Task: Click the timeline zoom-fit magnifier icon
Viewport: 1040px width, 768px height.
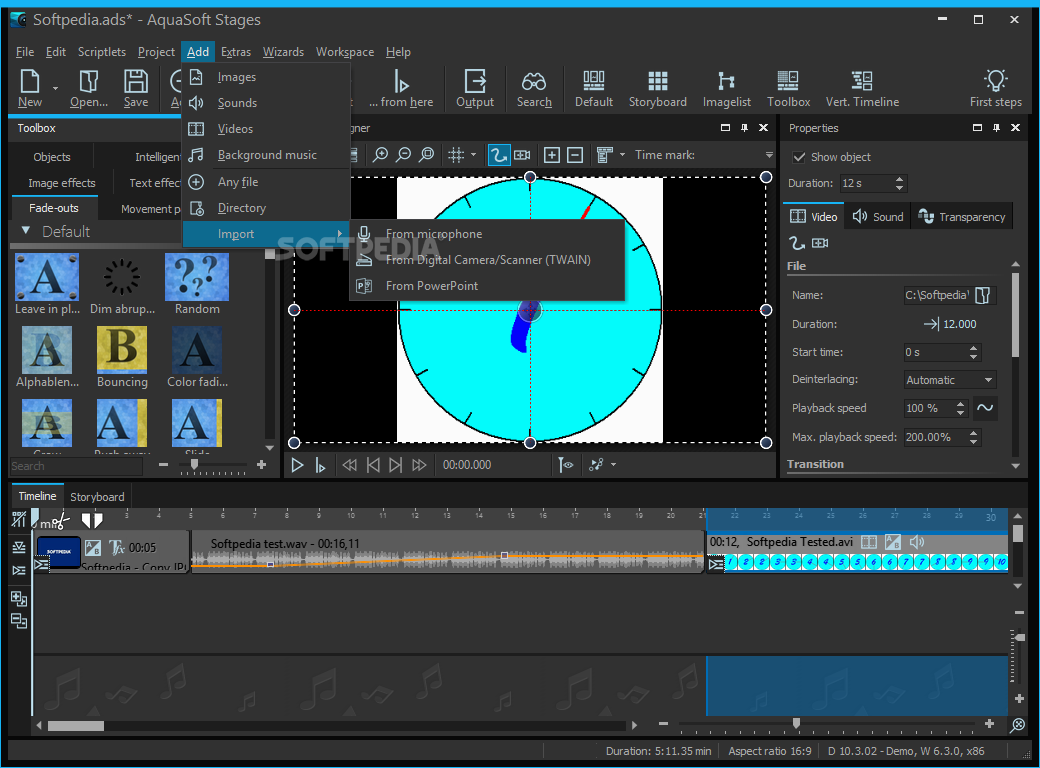Action: coord(1017,725)
